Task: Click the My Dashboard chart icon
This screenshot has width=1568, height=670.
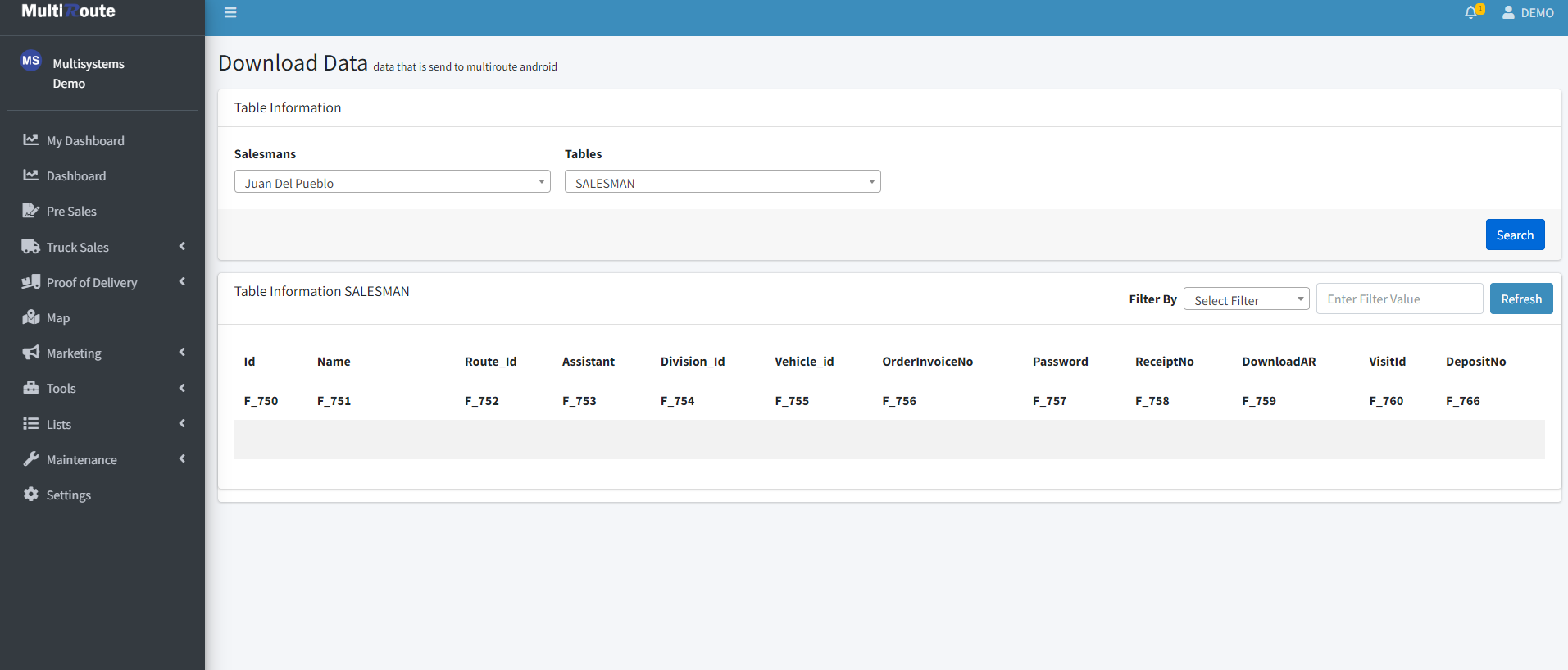Action: 31,140
